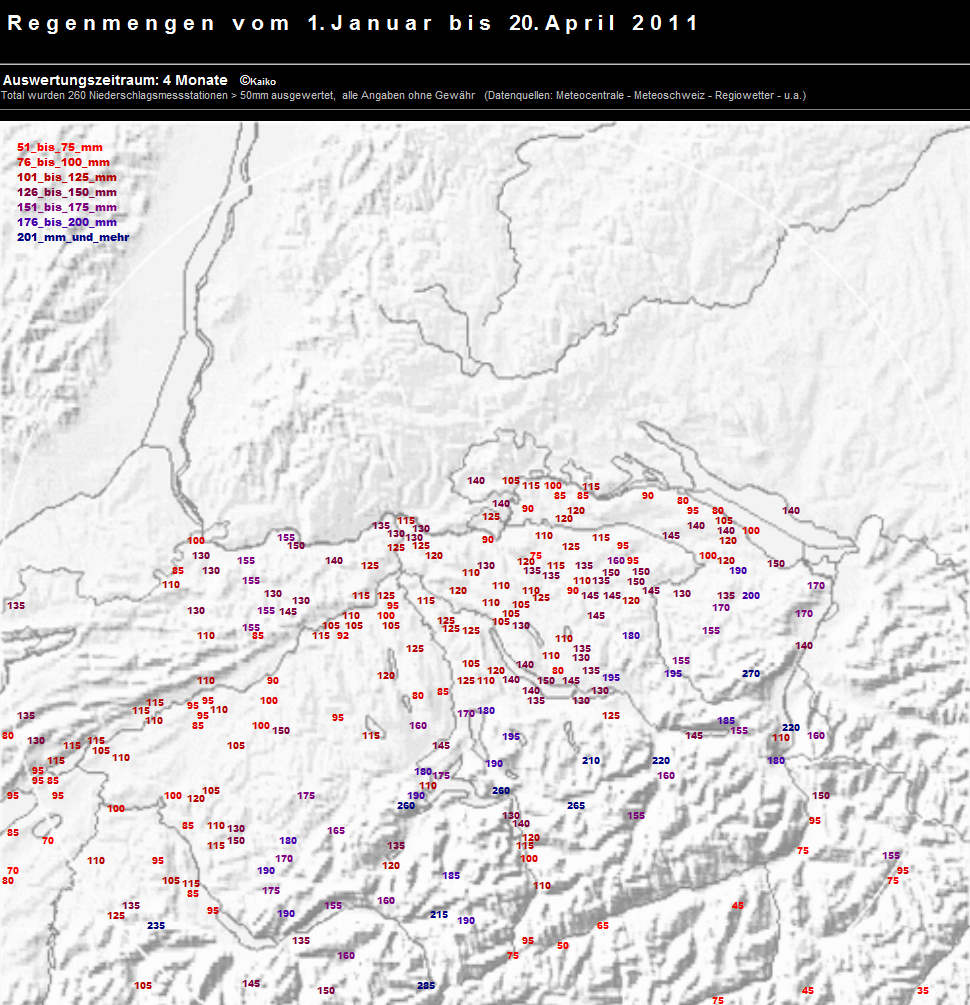Select the 285 mm station value
This screenshot has width=970, height=1005.
coord(426,986)
